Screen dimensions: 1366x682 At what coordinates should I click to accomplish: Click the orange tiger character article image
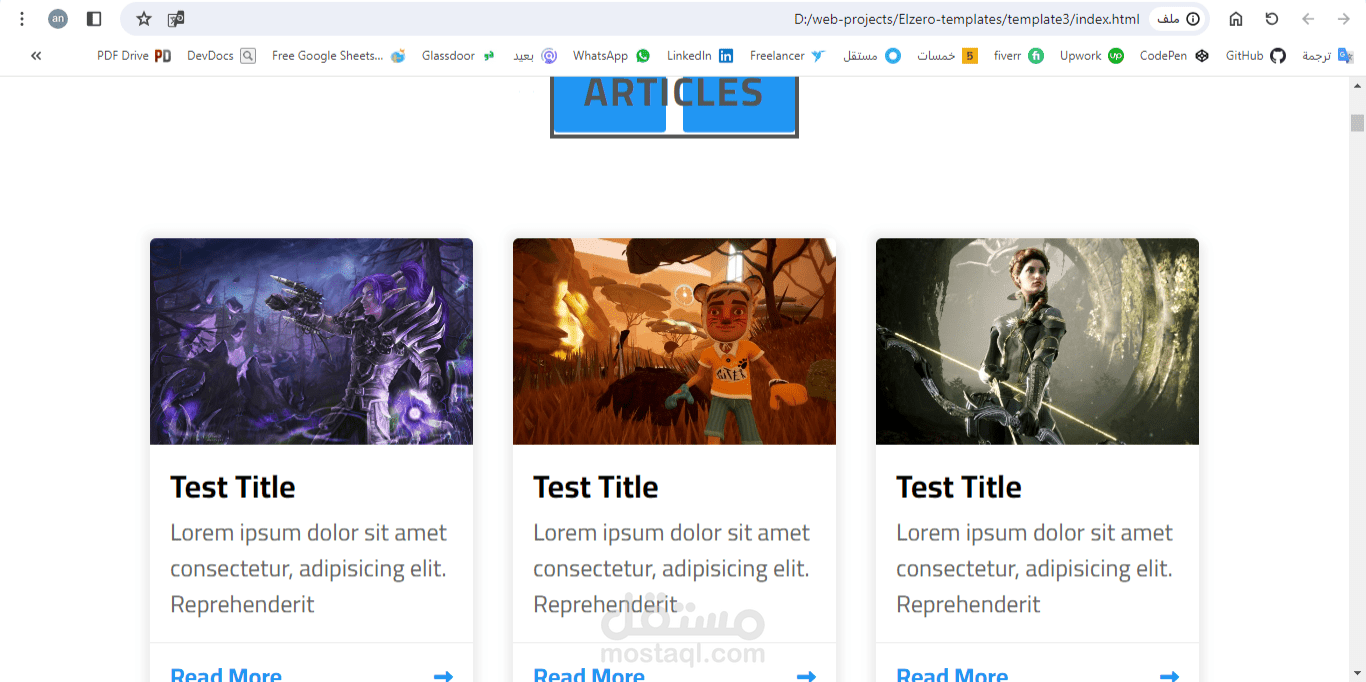point(674,341)
